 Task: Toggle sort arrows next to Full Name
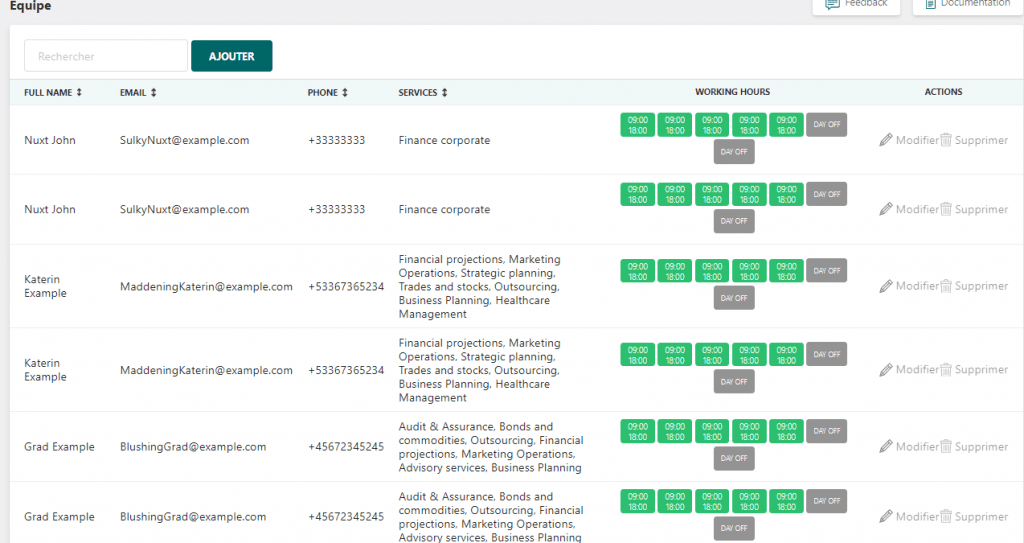click(79, 93)
